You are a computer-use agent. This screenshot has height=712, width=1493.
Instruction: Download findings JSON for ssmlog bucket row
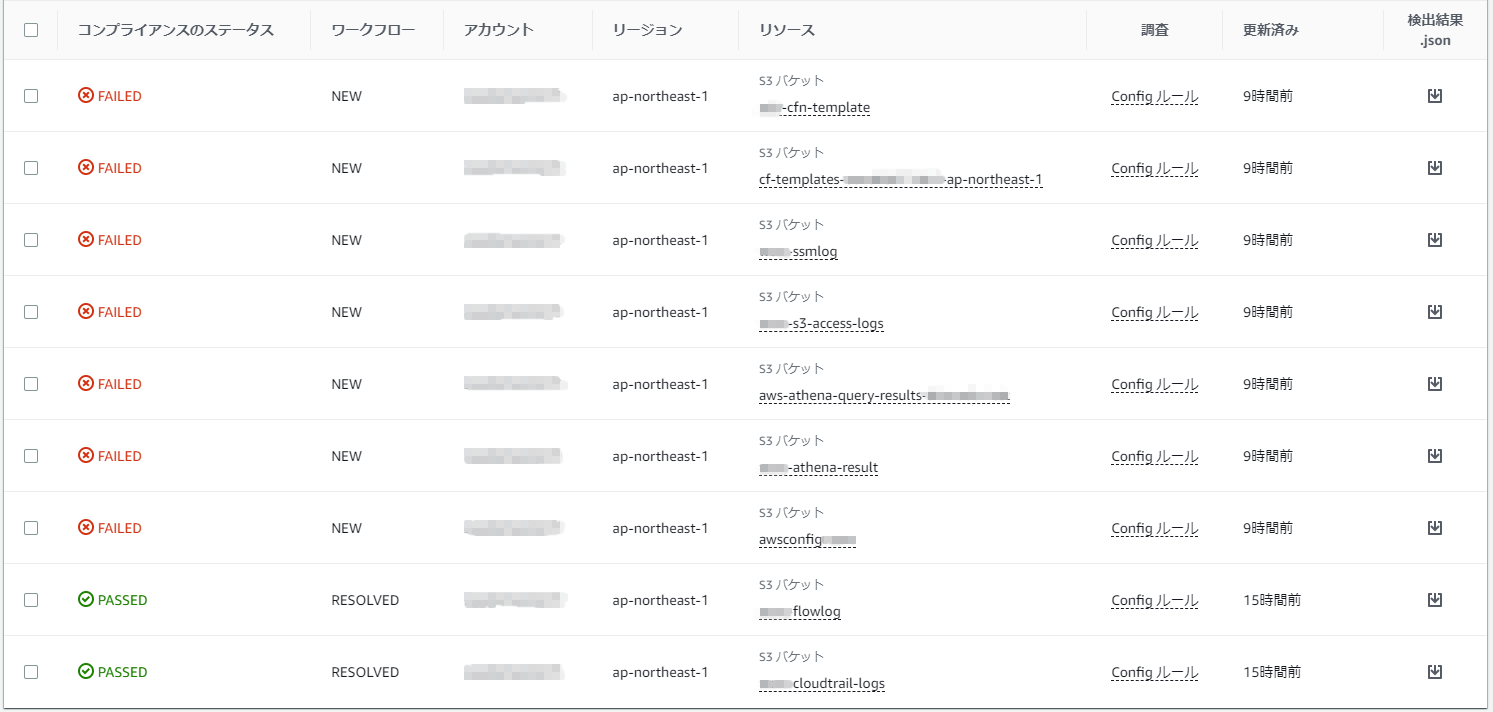1434,240
